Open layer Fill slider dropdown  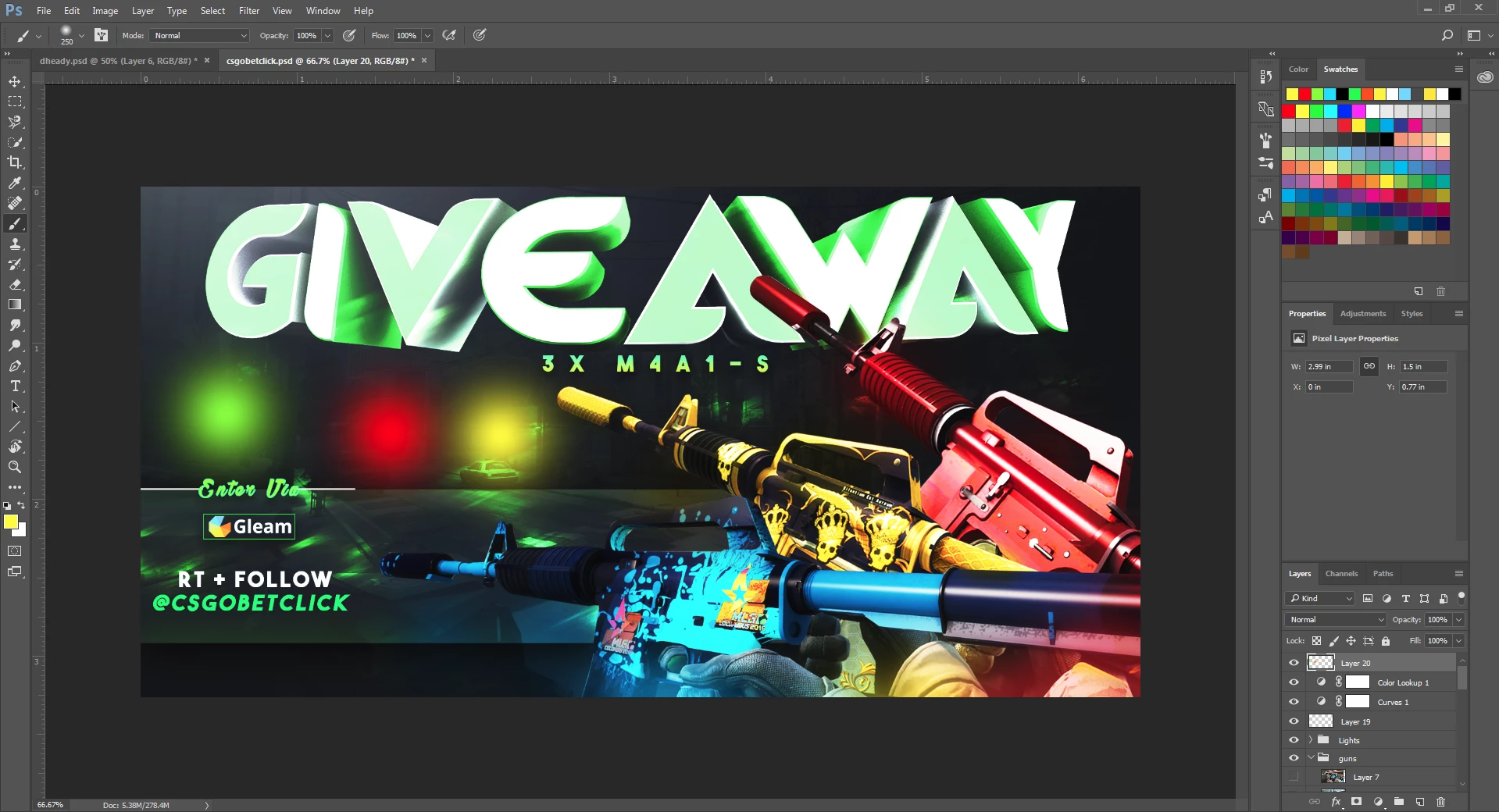tap(1458, 641)
